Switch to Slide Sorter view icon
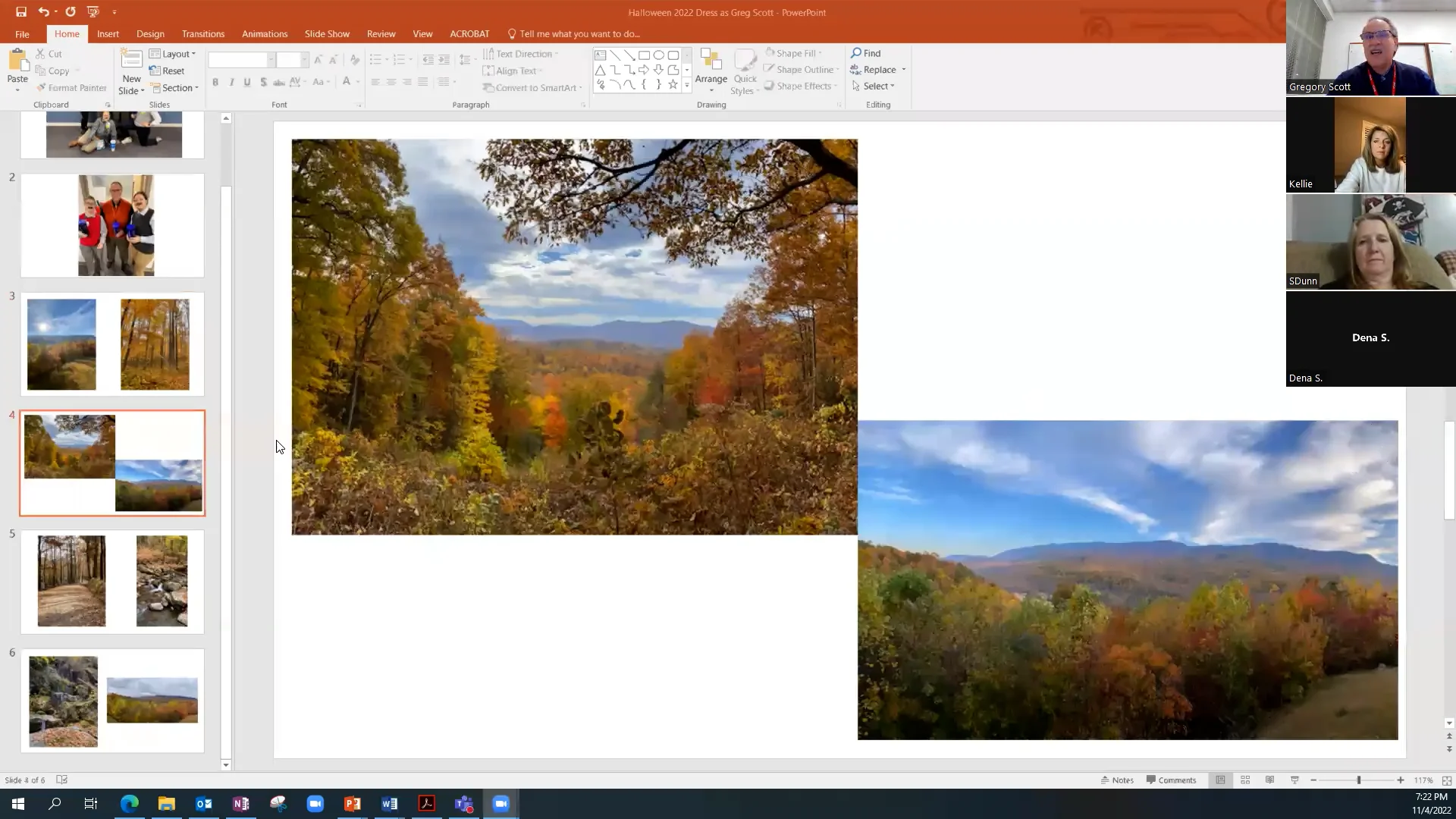This screenshot has height=819, width=1456. (x=1245, y=780)
